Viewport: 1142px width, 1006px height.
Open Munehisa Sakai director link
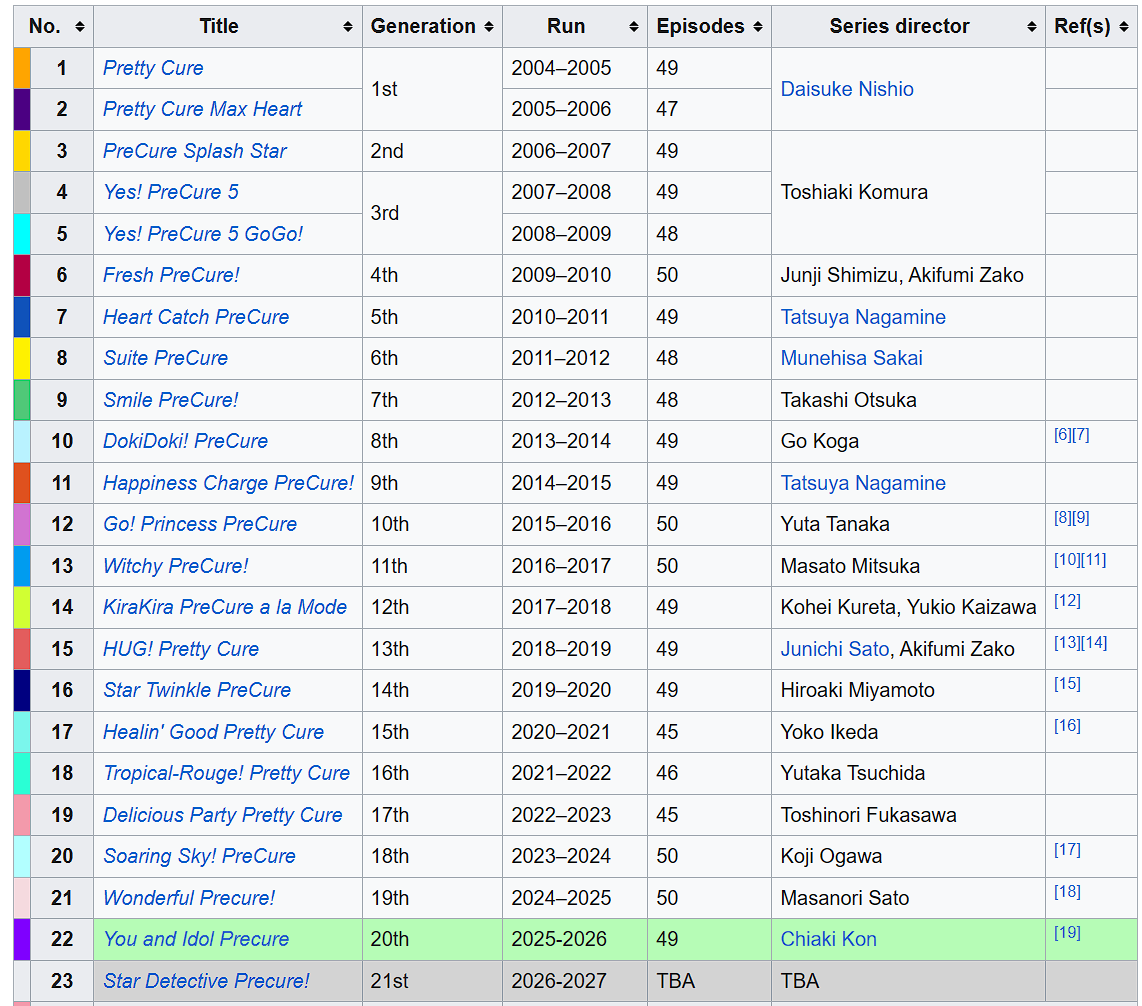tap(851, 358)
